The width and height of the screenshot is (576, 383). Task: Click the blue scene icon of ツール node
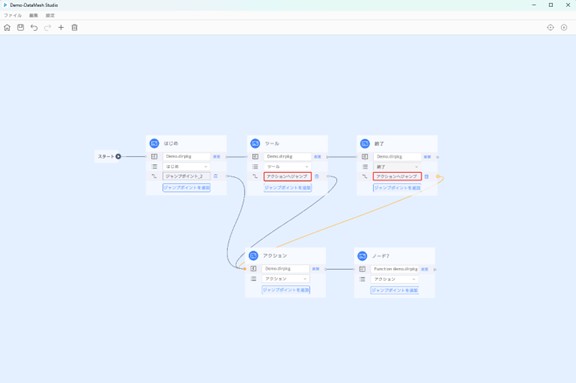255,143
